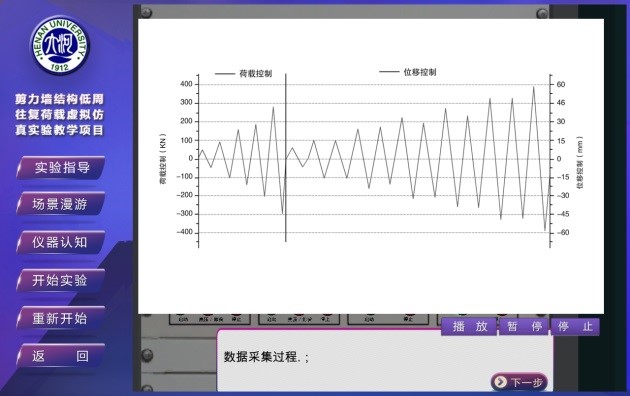This screenshot has height=396, width=630.
Task: Click the 下一步 button label
Action: 526,382
